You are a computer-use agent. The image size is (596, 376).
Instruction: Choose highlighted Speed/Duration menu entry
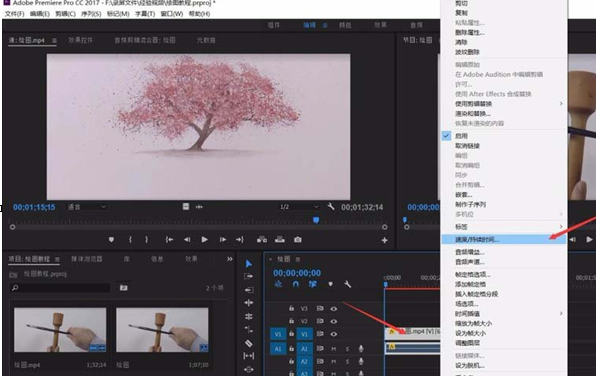504,239
